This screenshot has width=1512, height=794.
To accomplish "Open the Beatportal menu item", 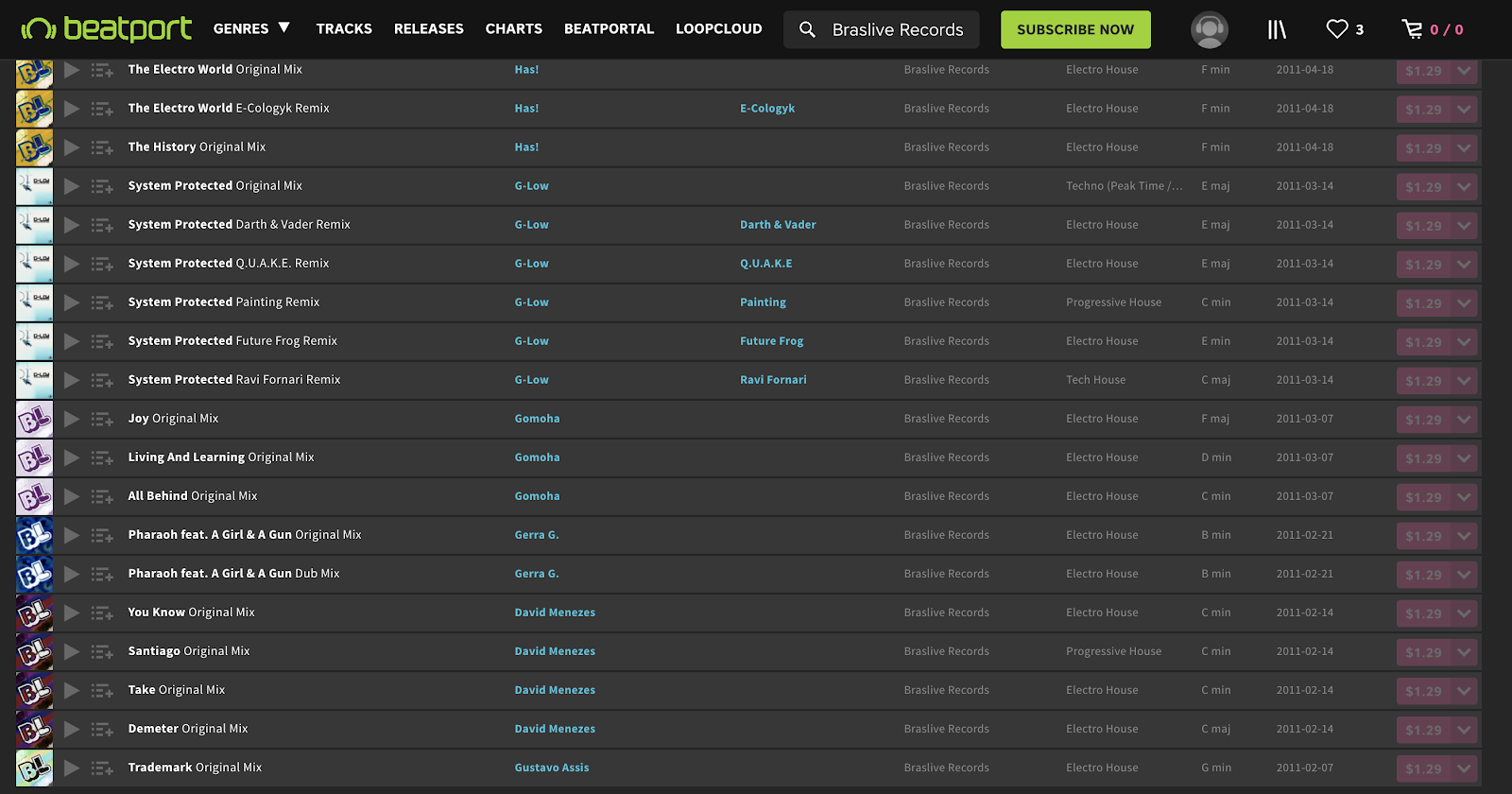I will tap(609, 28).
